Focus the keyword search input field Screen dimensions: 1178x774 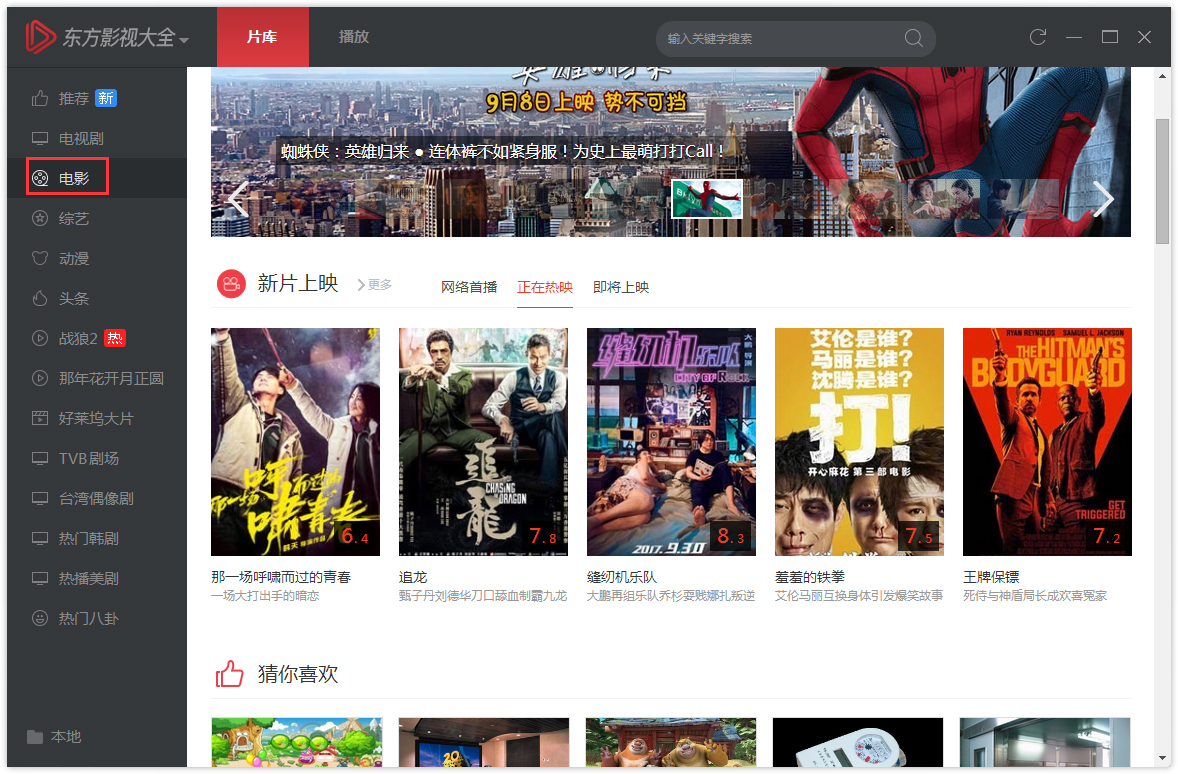point(781,38)
